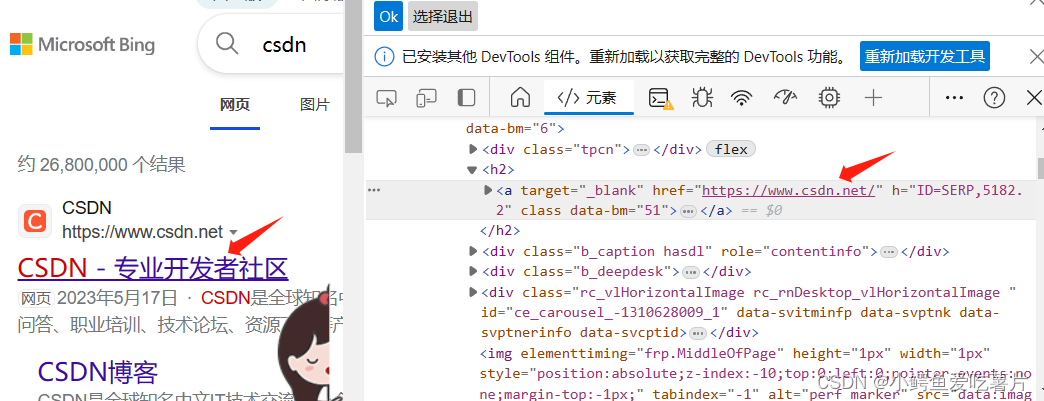Screen dimensions: 1044x401
Task: Open the https://www.csdn.net/ href link in DOM
Action: coord(788,191)
